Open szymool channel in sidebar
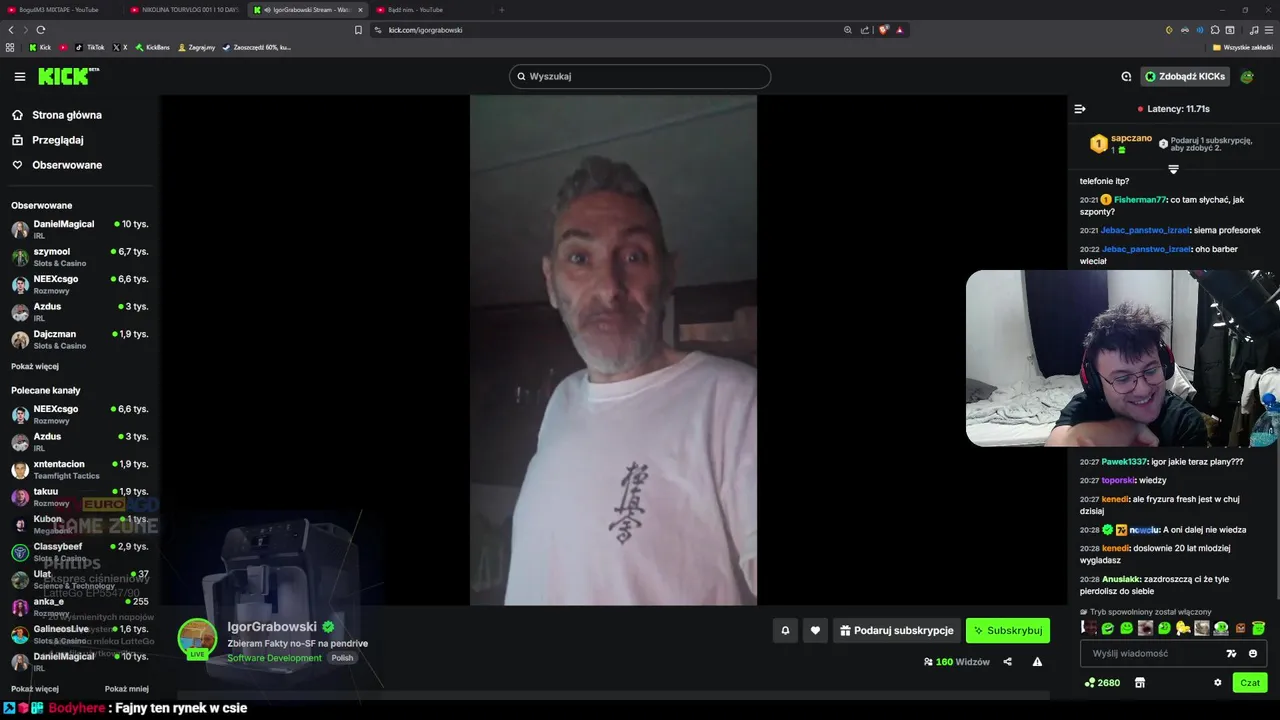 click(80, 257)
